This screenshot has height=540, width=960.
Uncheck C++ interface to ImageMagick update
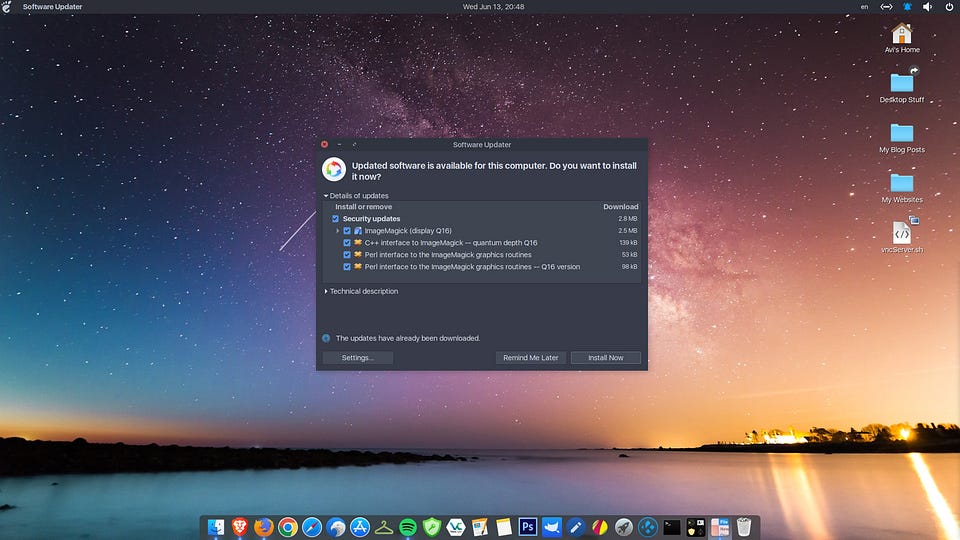(x=347, y=243)
